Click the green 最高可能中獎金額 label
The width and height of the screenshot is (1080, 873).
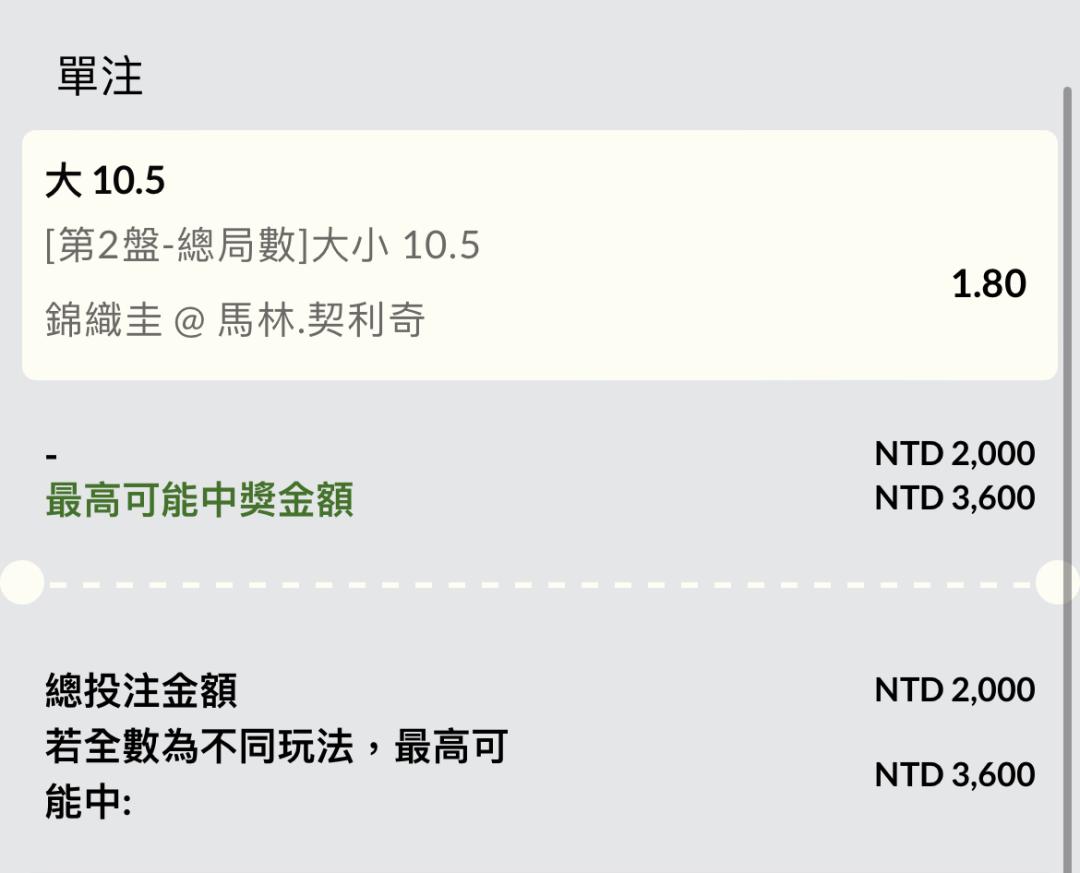(x=199, y=500)
